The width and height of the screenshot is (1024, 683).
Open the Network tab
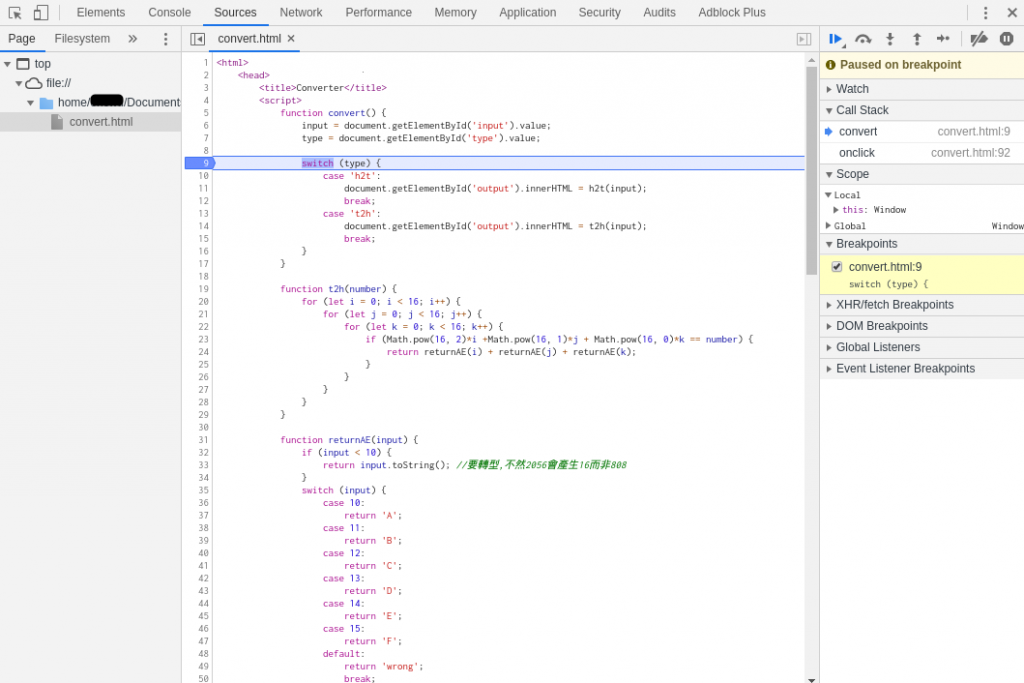click(x=301, y=13)
